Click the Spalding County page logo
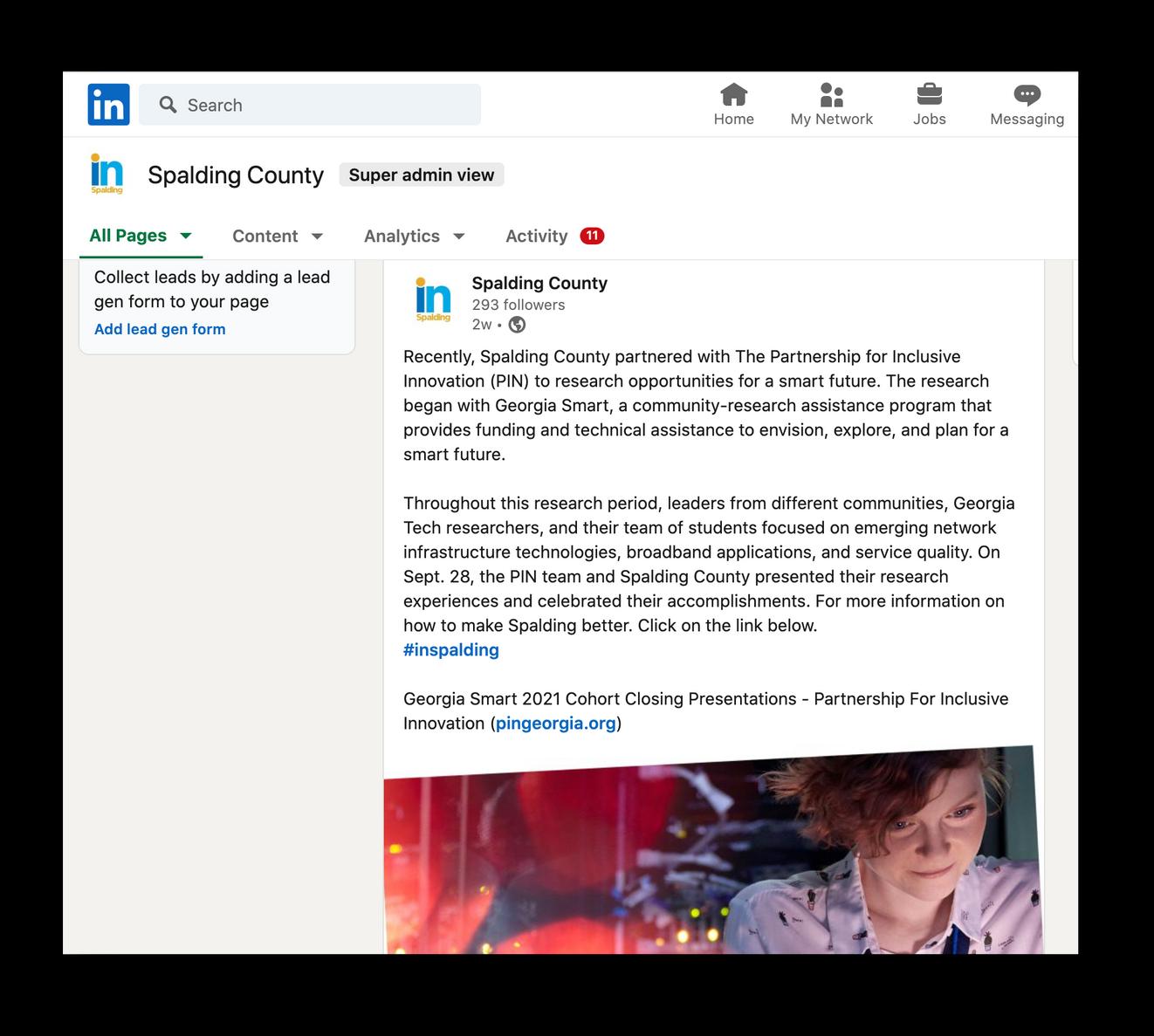1154x1036 pixels. click(x=107, y=174)
